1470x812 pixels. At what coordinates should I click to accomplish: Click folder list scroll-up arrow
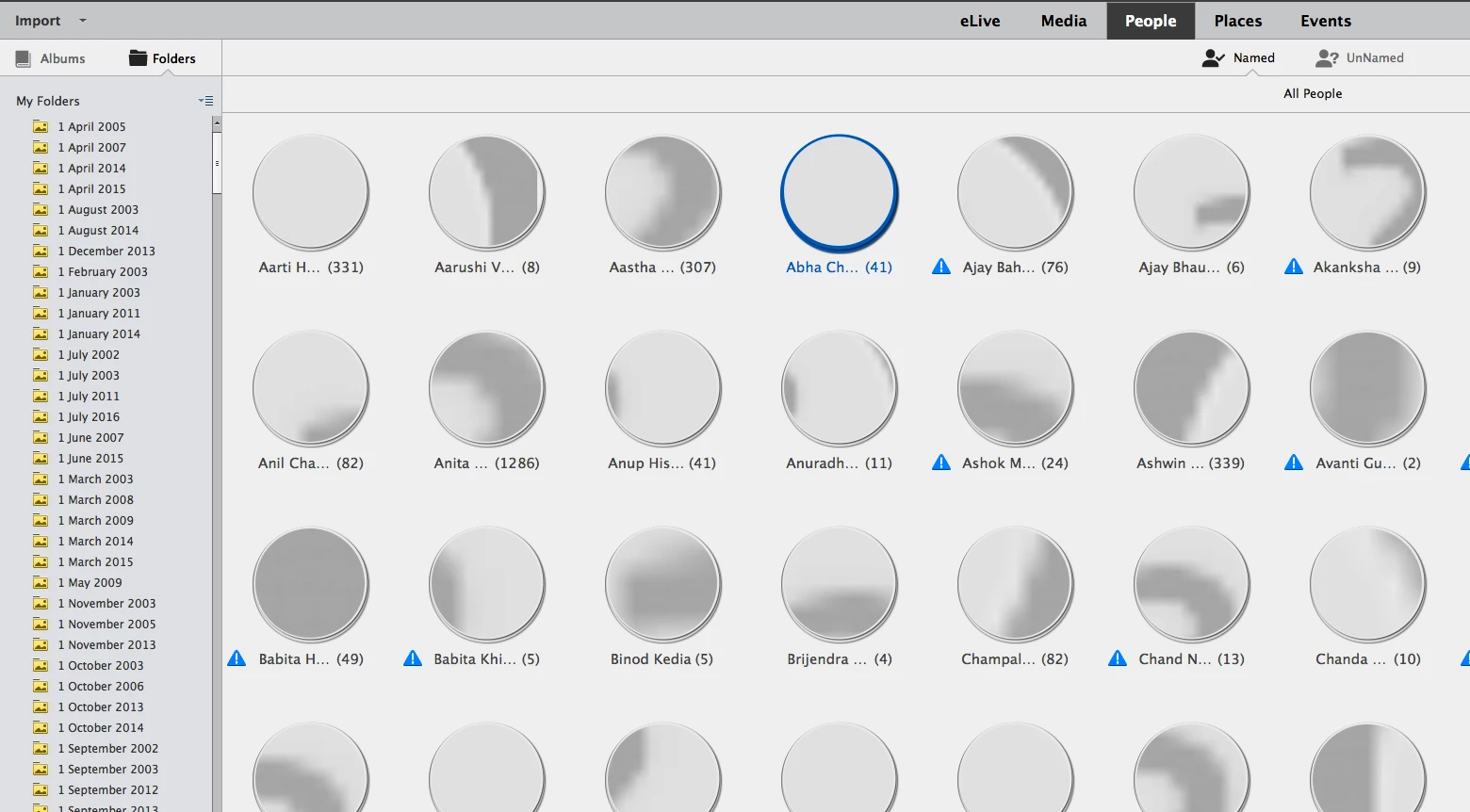pyautogui.click(x=217, y=123)
